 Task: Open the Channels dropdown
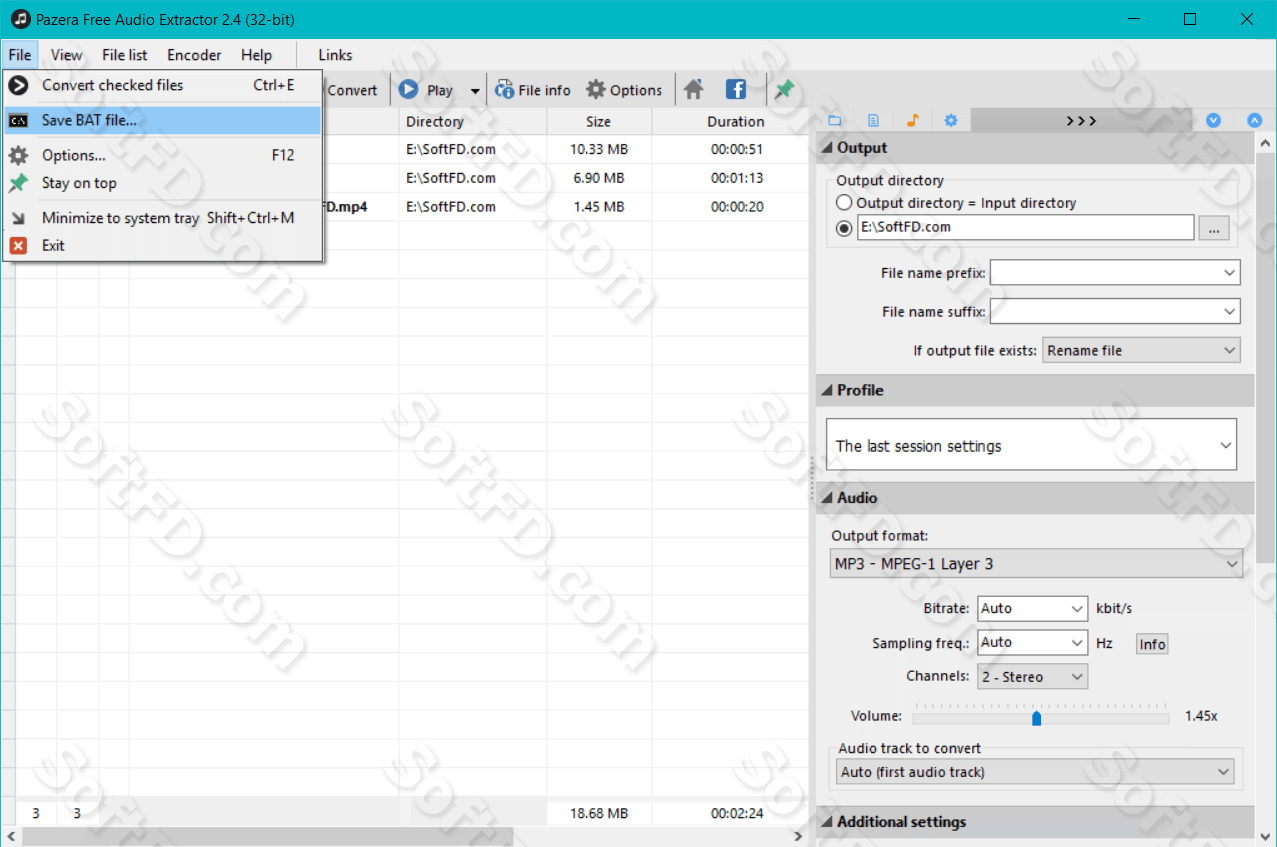point(1032,677)
